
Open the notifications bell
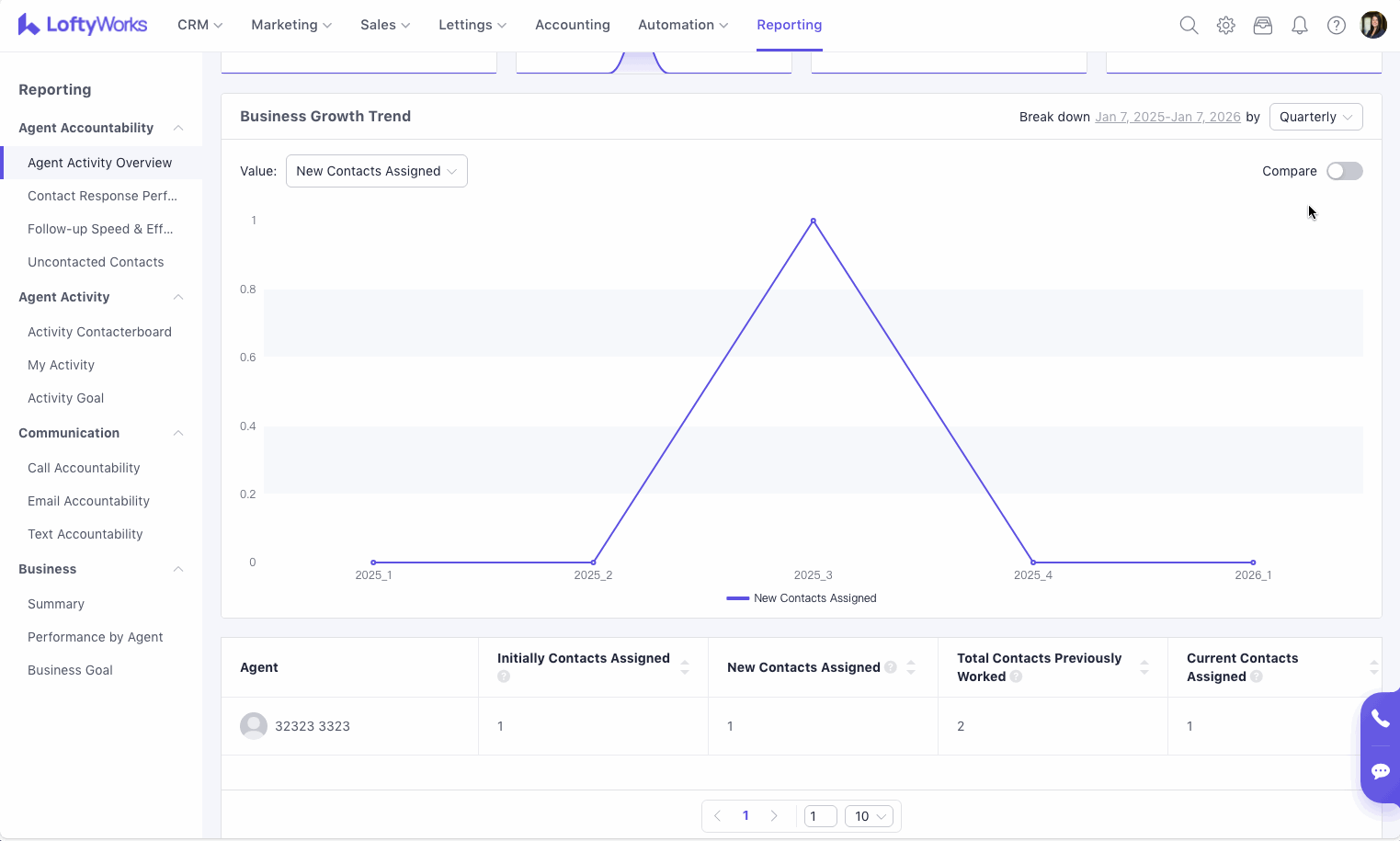pyautogui.click(x=1299, y=25)
